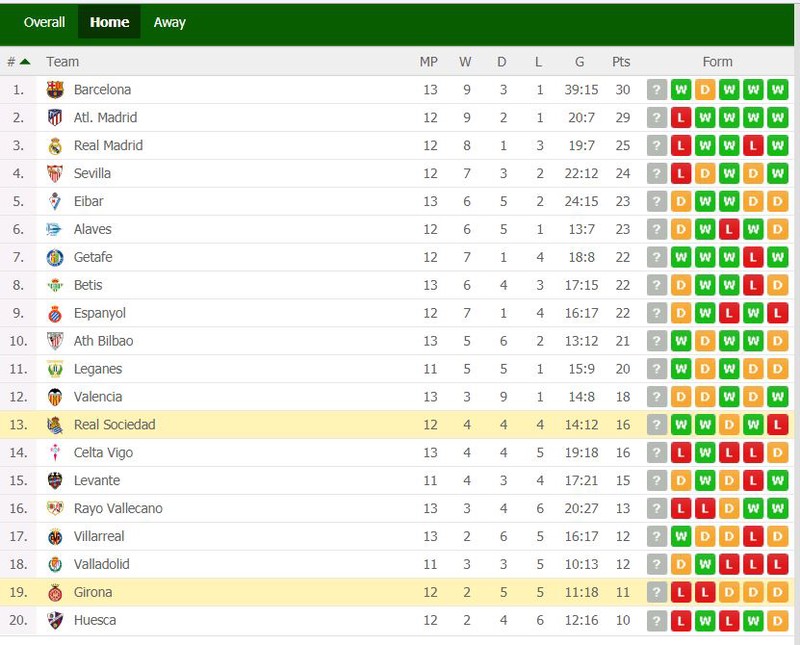Open the Rayo Vallecano team link

(x=118, y=509)
